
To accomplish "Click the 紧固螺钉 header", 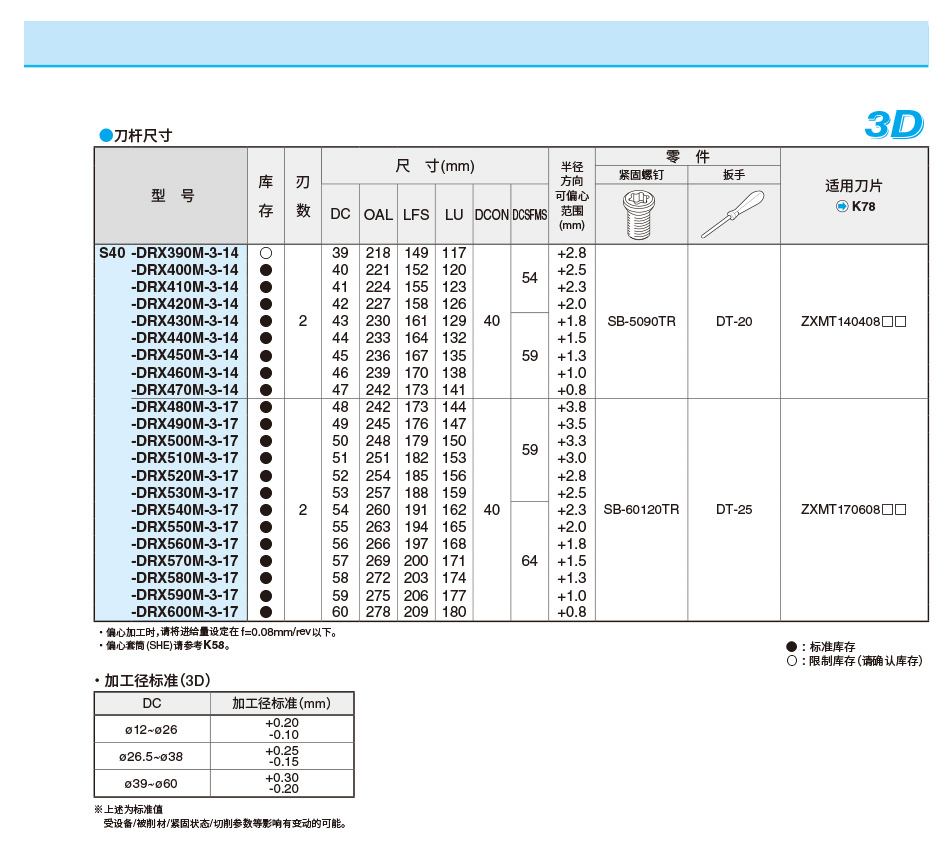I will point(641,175).
